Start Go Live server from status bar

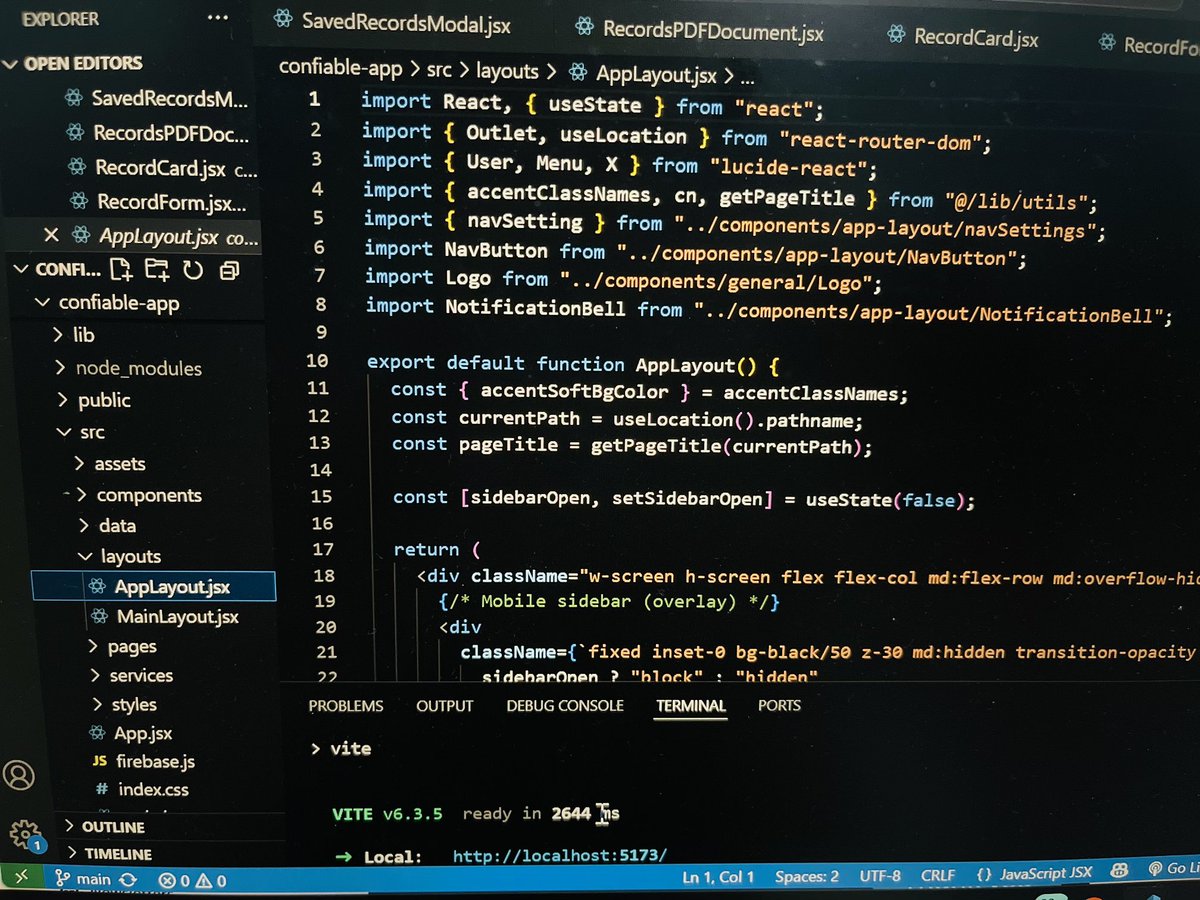pos(1172,869)
